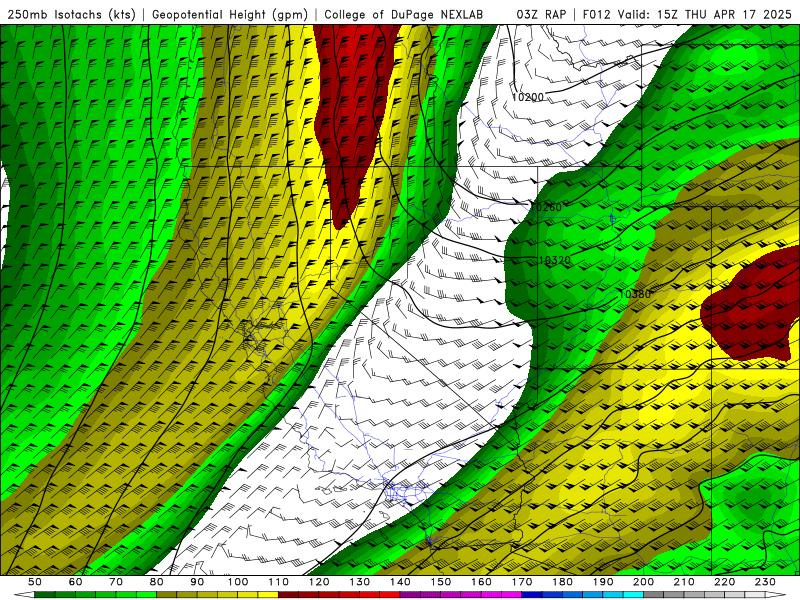Click the '170' value on the color scale
This screenshot has width=800, height=600.
[522, 582]
